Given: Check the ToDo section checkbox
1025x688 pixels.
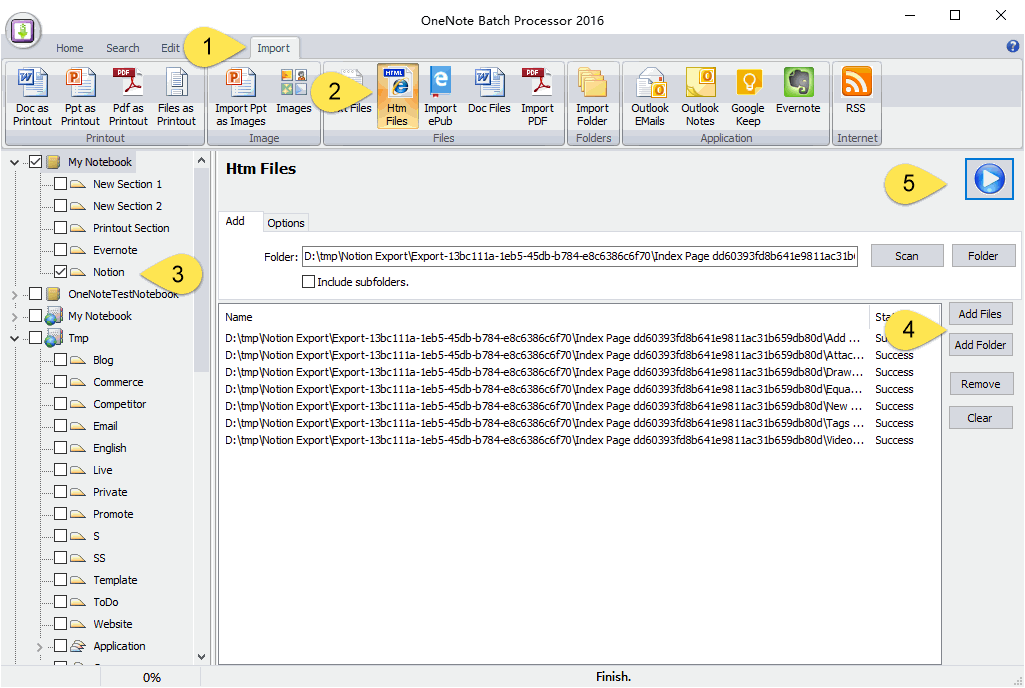Looking at the screenshot, I should click(60, 602).
